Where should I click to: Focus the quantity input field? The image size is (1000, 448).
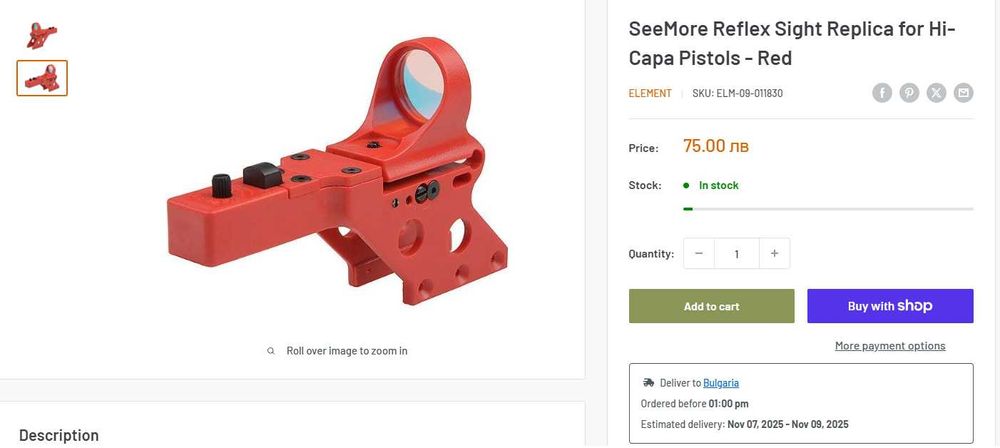(x=737, y=254)
